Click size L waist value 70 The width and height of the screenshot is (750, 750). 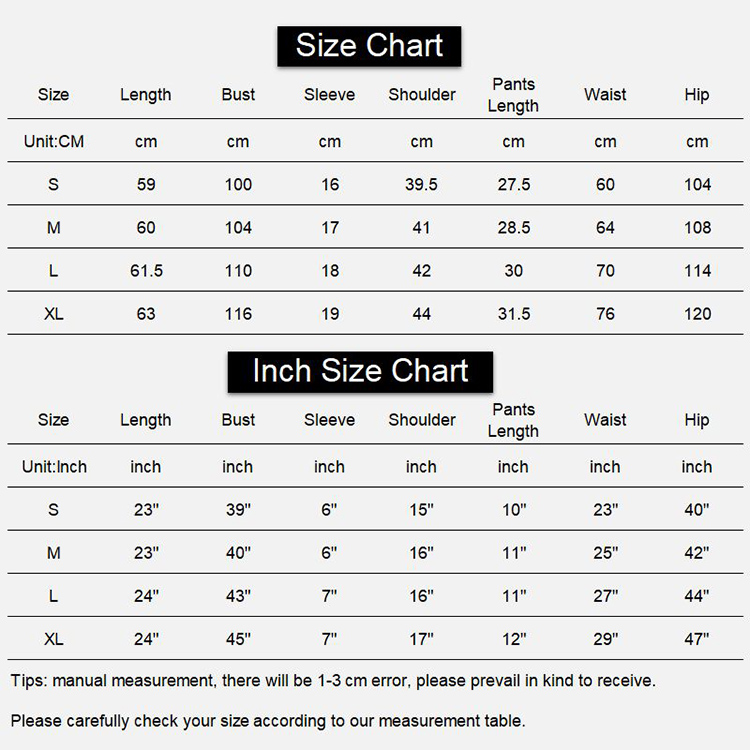pos(605,271)
